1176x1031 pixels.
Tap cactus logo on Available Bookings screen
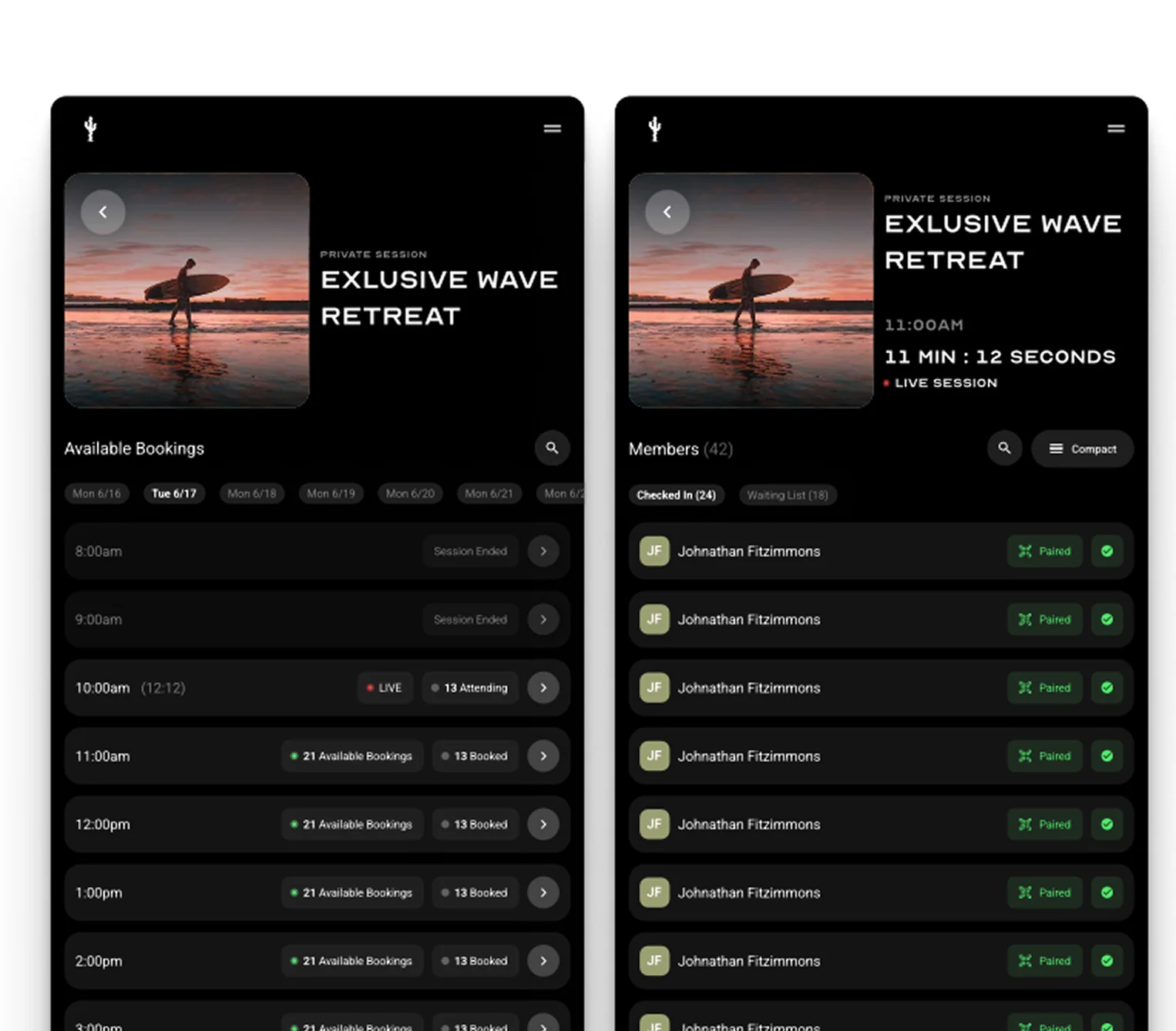pyautogui.click(x=90, y=129)
